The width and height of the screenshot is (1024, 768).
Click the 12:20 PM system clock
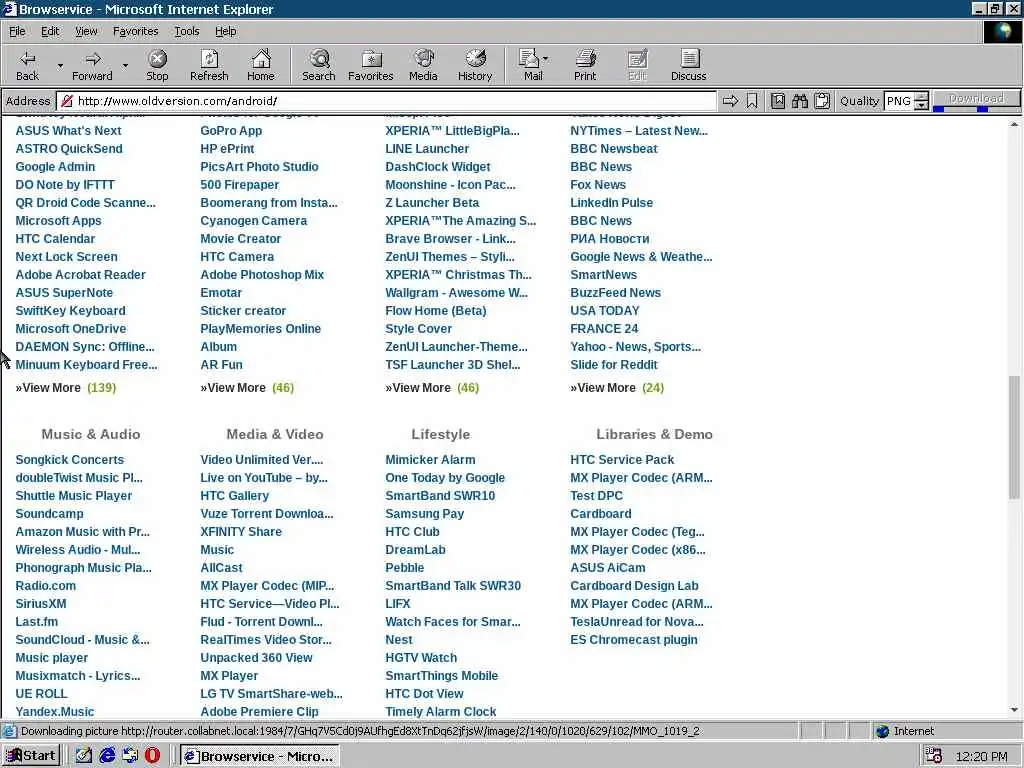(x=981, y=756)
